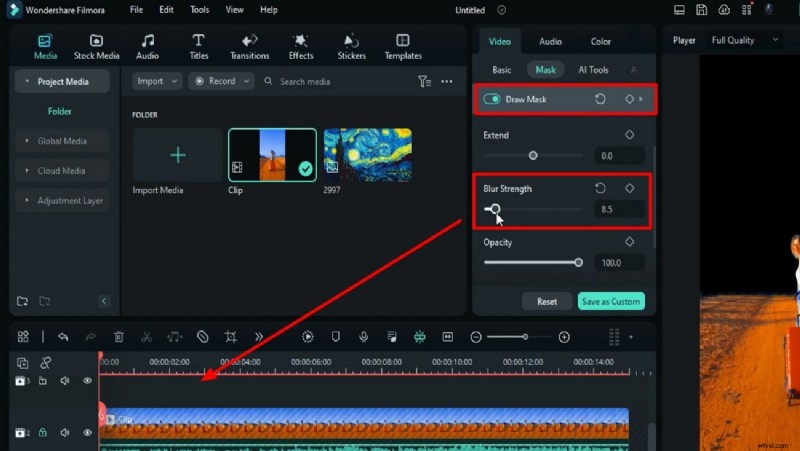Viewport: 800px width, 451px height.
Task: Open the Stickers panel
Action: (351, 47)
